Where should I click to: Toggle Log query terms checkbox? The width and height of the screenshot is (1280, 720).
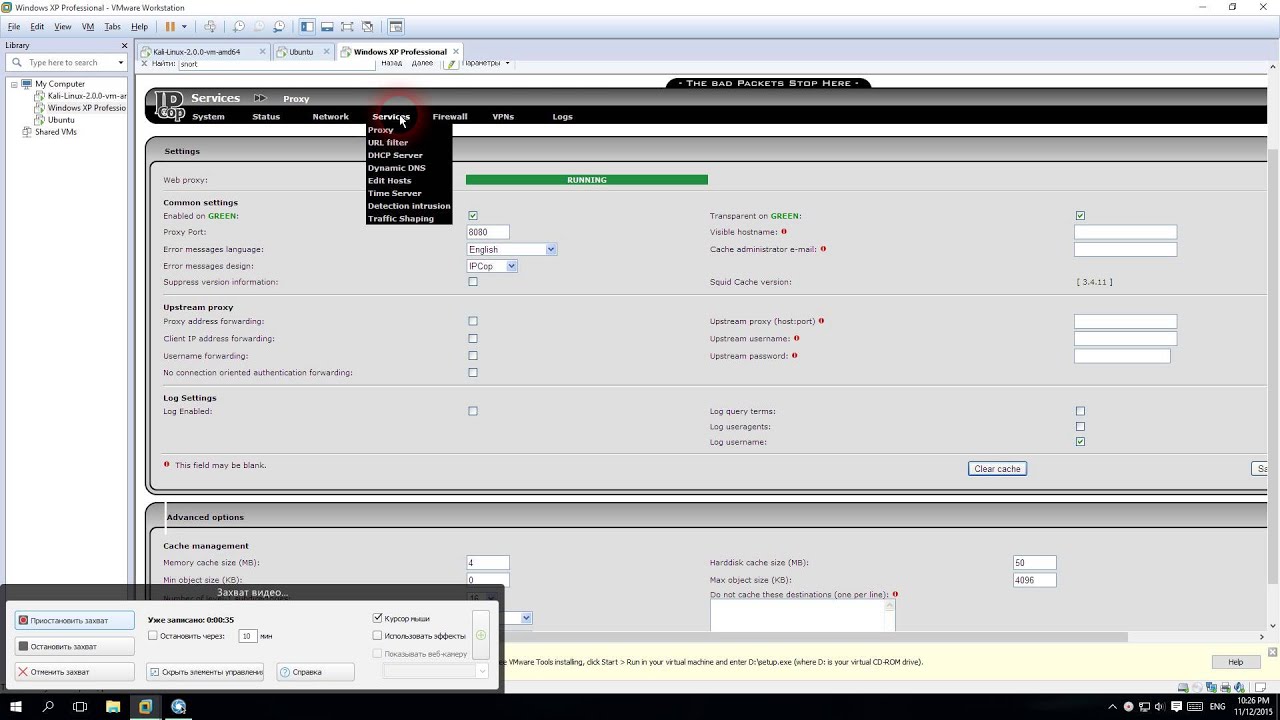point(1080,411)
